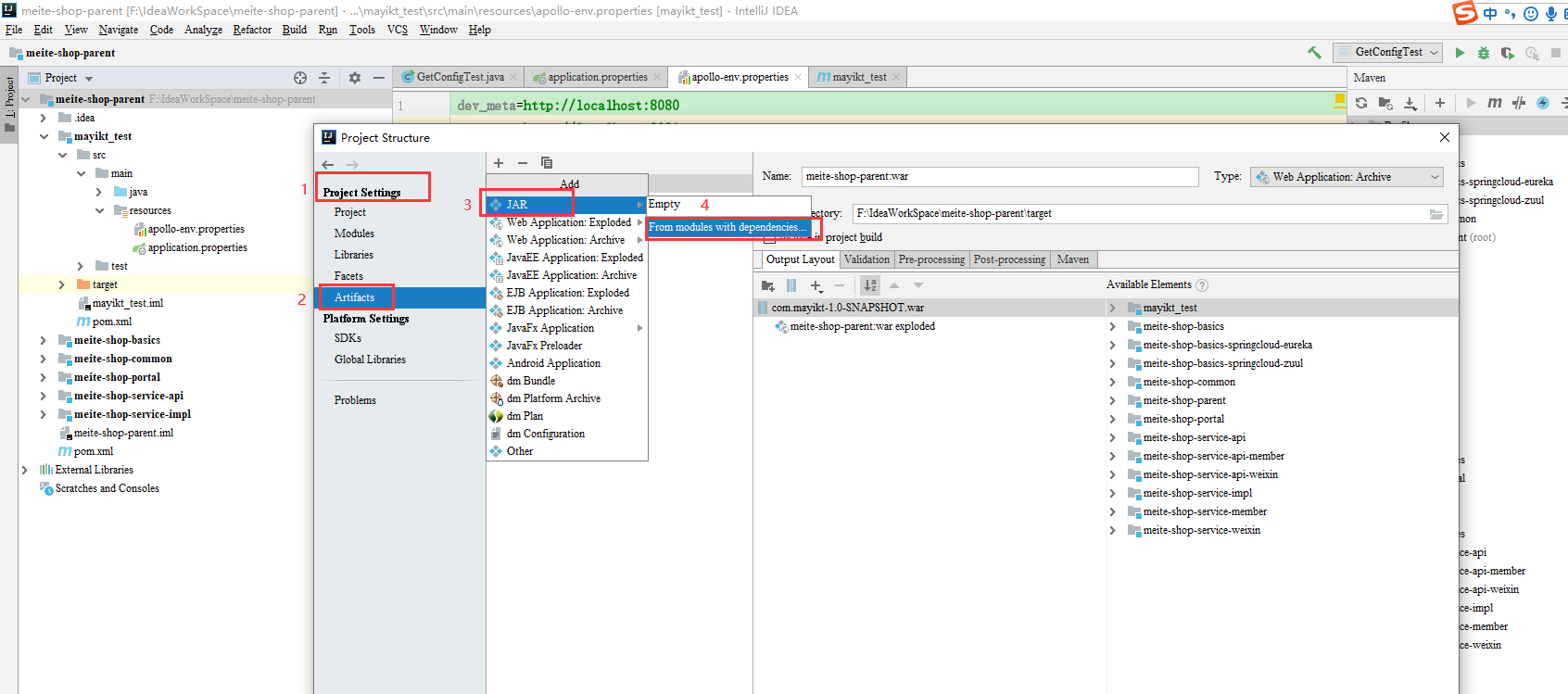Start debugging with the green bug icon
This screenshot has width=1568, height=694.
1484,53
